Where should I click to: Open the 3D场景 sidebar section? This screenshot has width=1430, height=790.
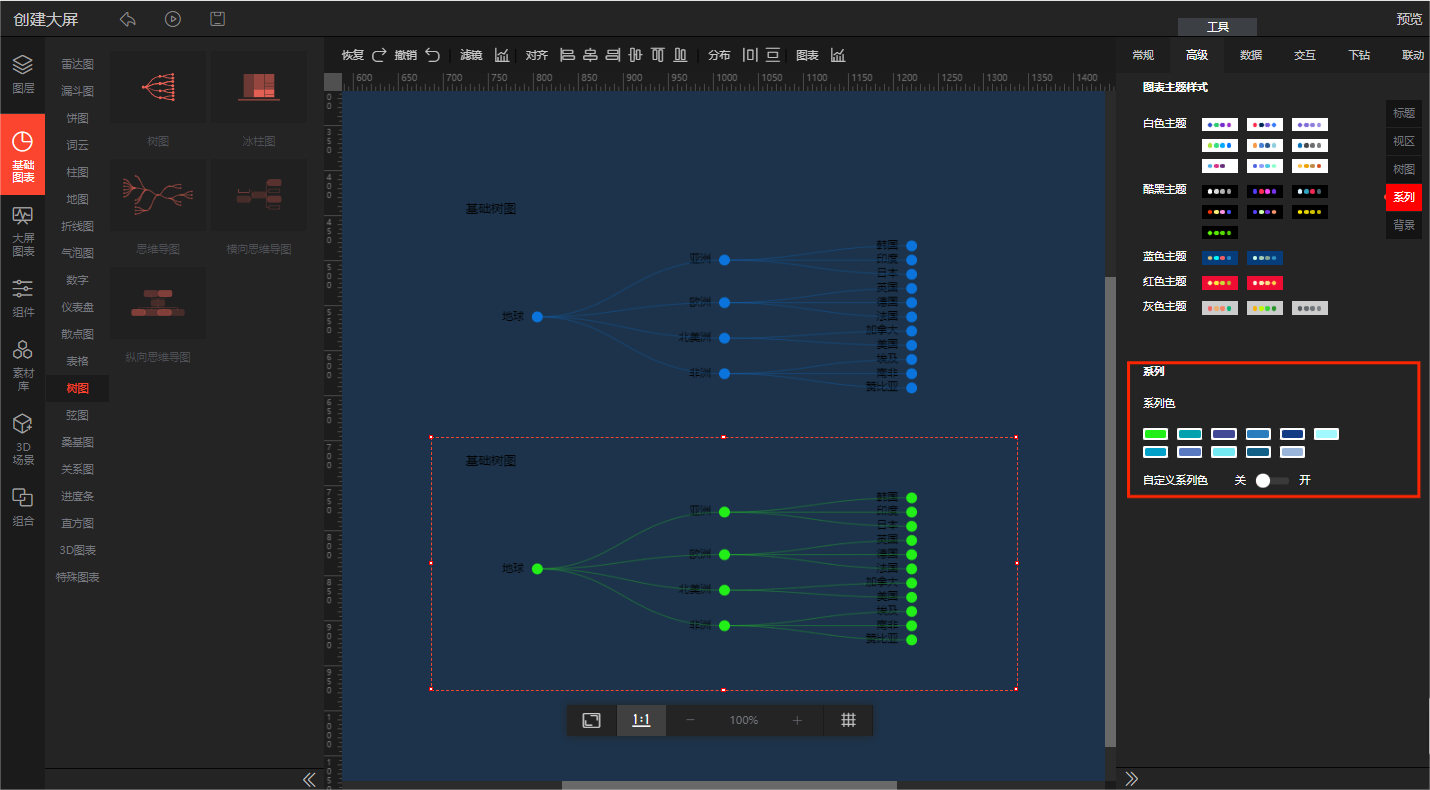(x=22, y=439)
